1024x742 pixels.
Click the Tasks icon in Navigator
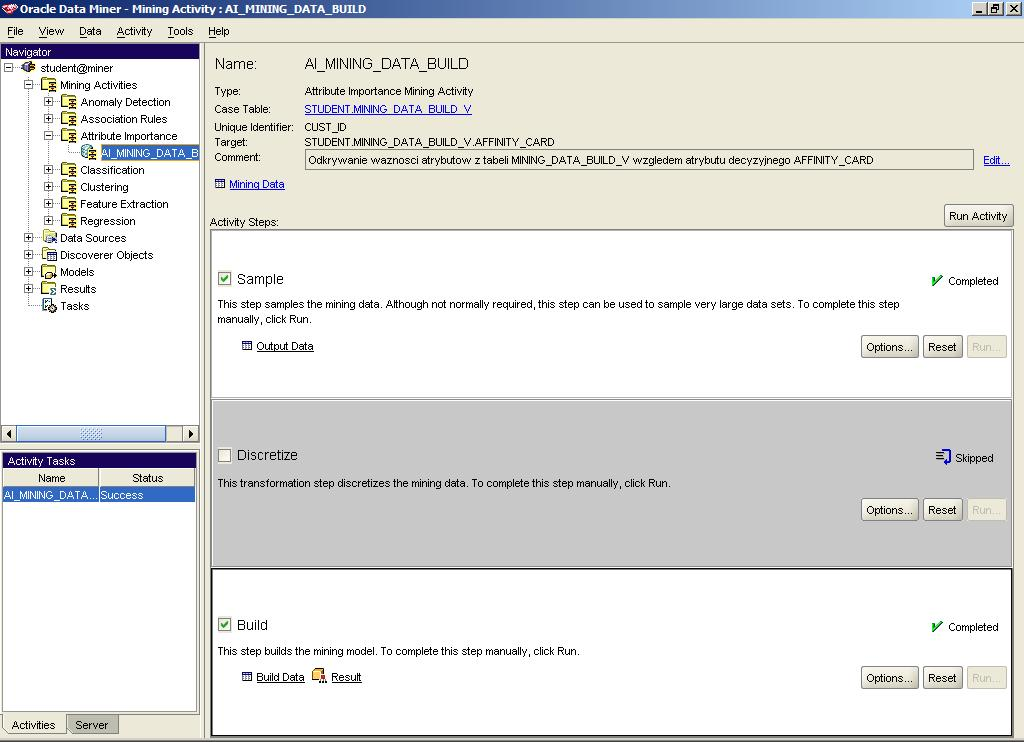point(50,305)
